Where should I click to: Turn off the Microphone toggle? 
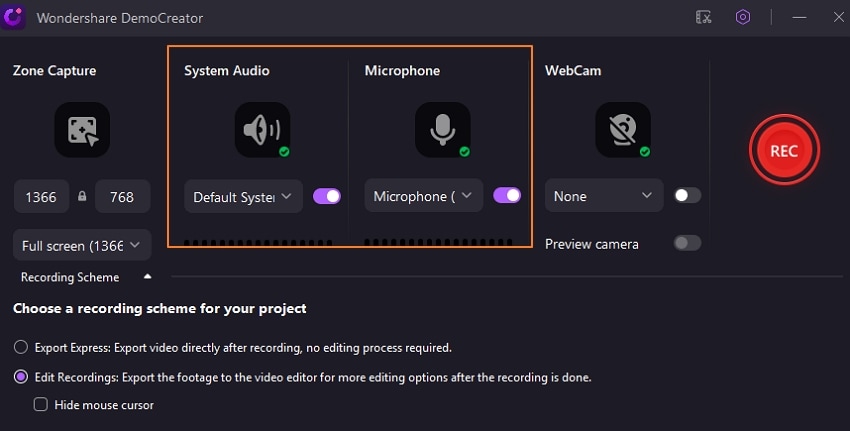point(507,196)
